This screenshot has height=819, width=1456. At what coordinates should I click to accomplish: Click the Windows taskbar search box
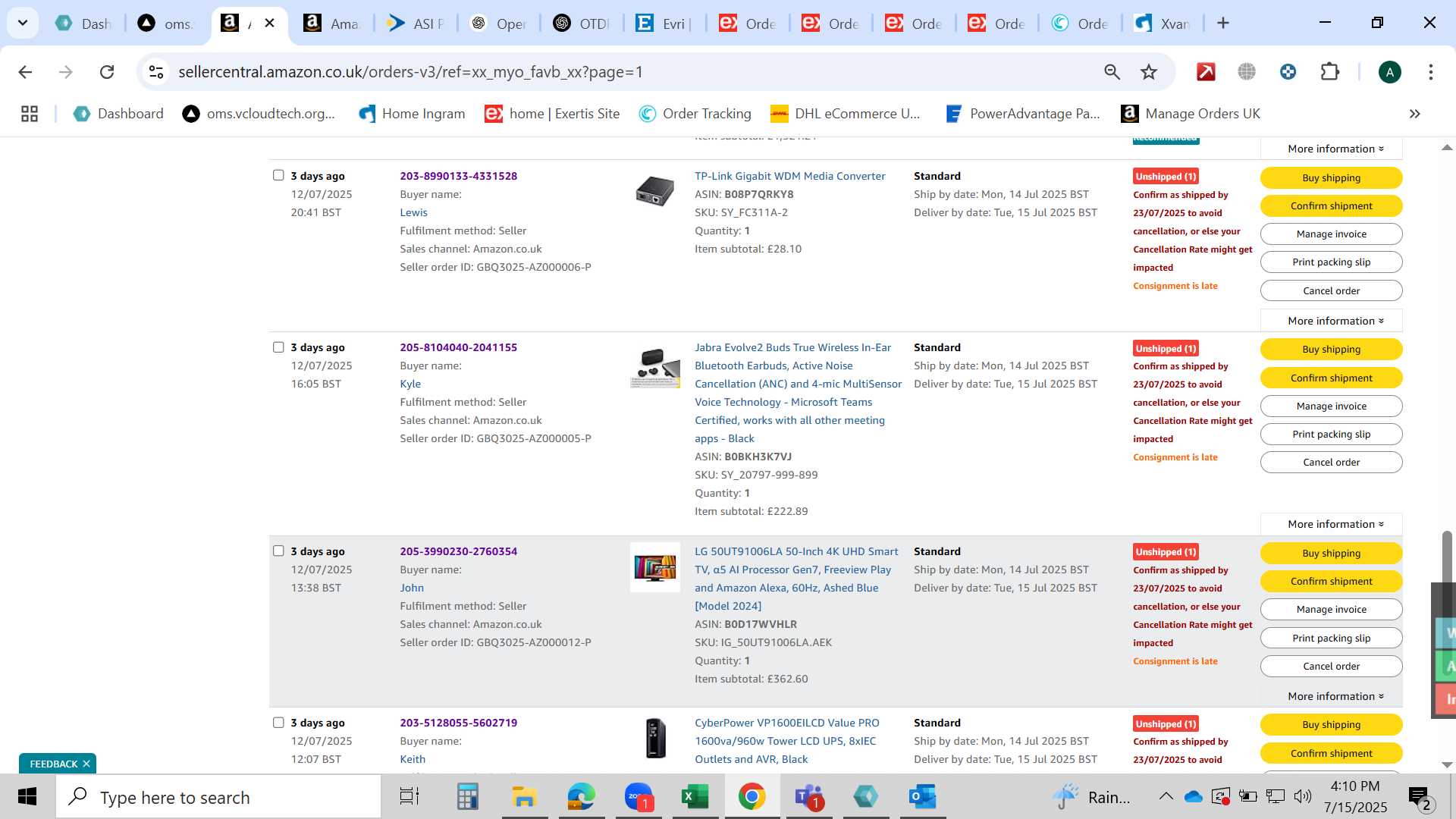(218, 797)
